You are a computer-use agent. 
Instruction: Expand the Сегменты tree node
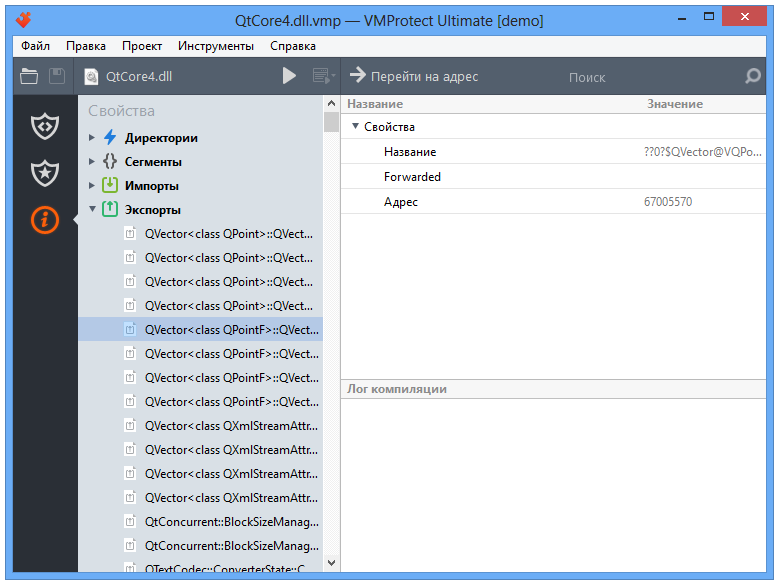[x=91, y=161]
